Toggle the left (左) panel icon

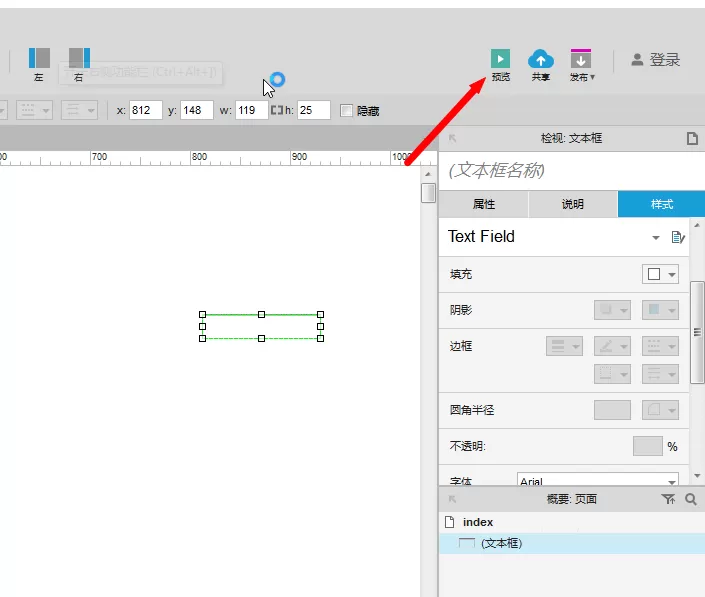[39, 58]
